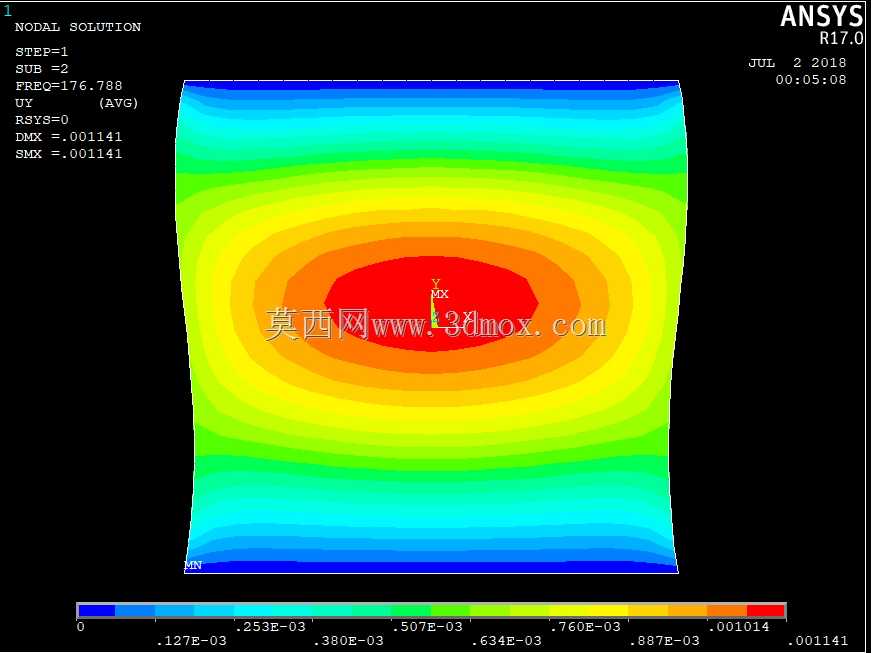
Task: Click the dark blue legend swatch
Action: 97,611
